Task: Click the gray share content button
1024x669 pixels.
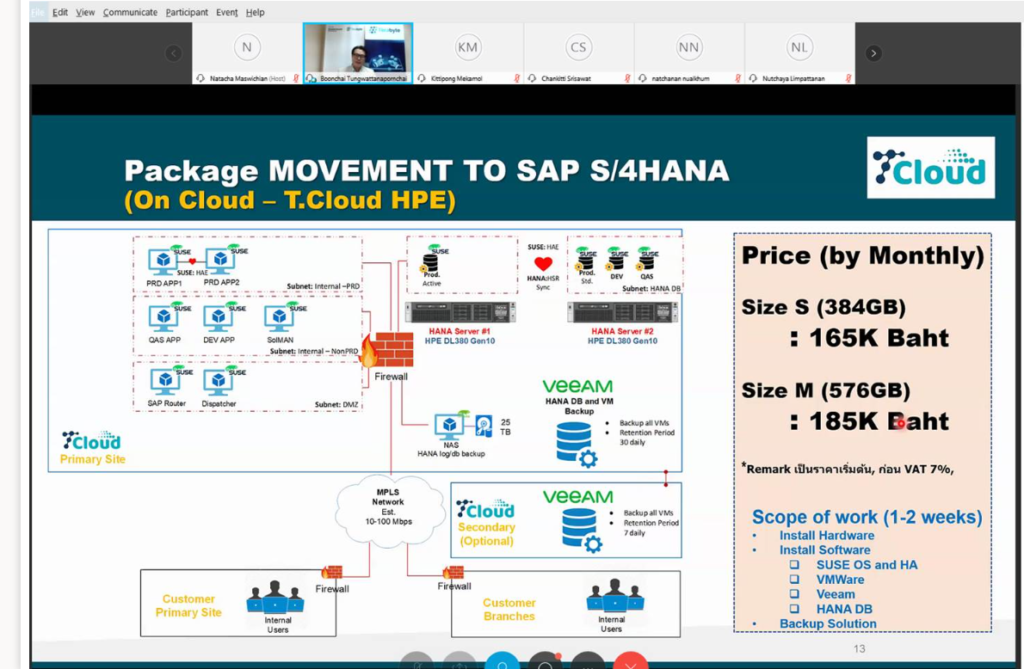Action: coord(460,661)
